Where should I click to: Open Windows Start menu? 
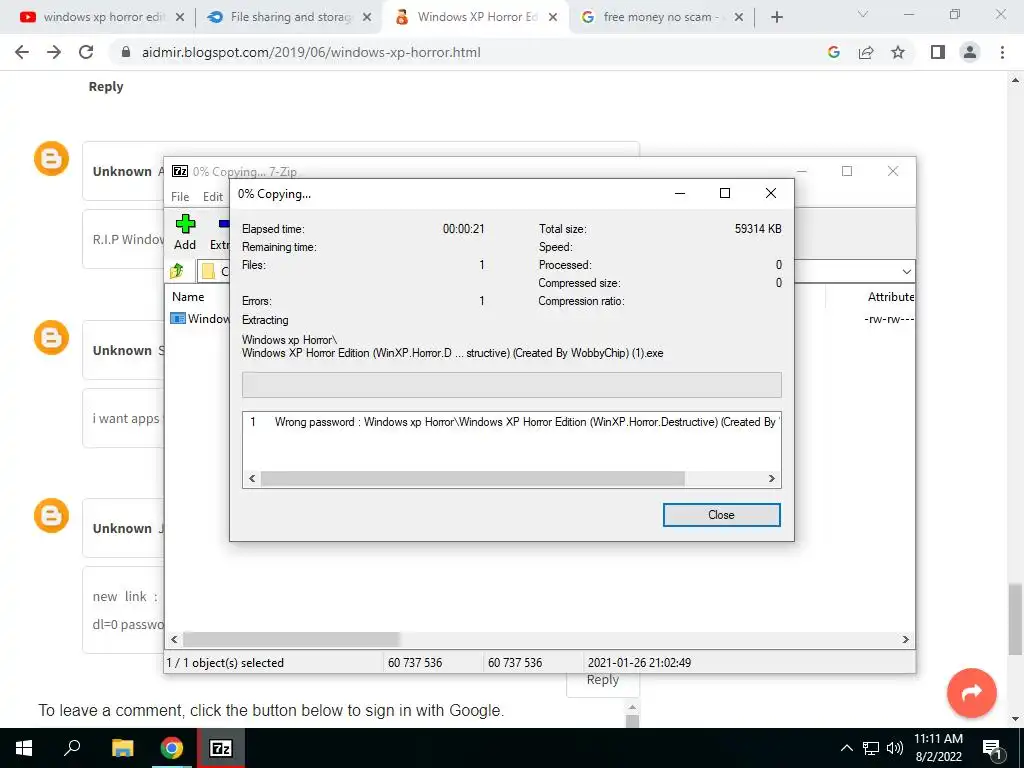point(24,748)
